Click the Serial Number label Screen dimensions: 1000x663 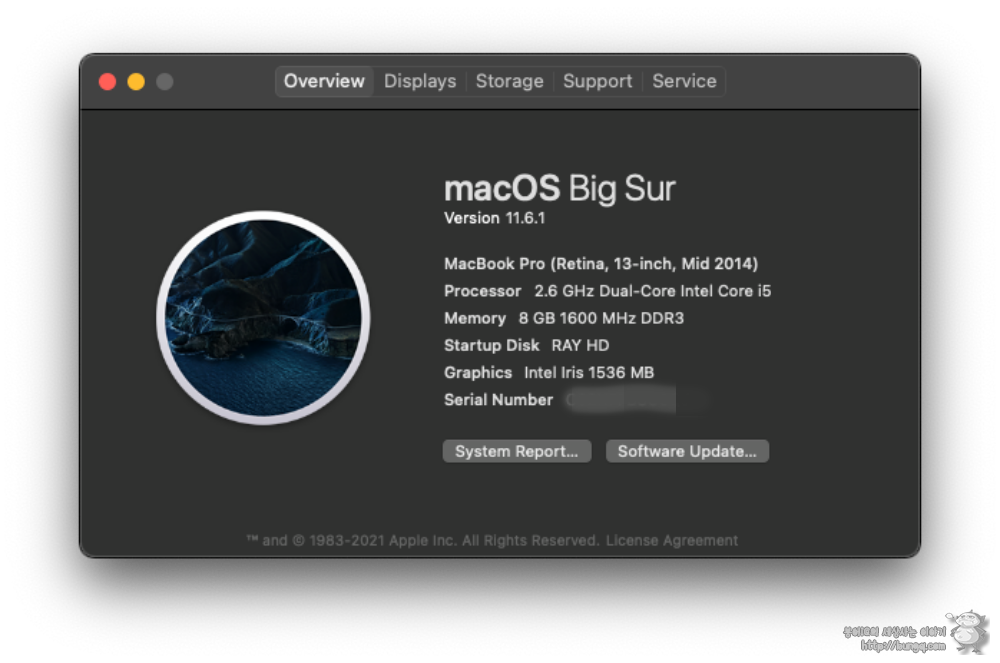pos(498,400)
